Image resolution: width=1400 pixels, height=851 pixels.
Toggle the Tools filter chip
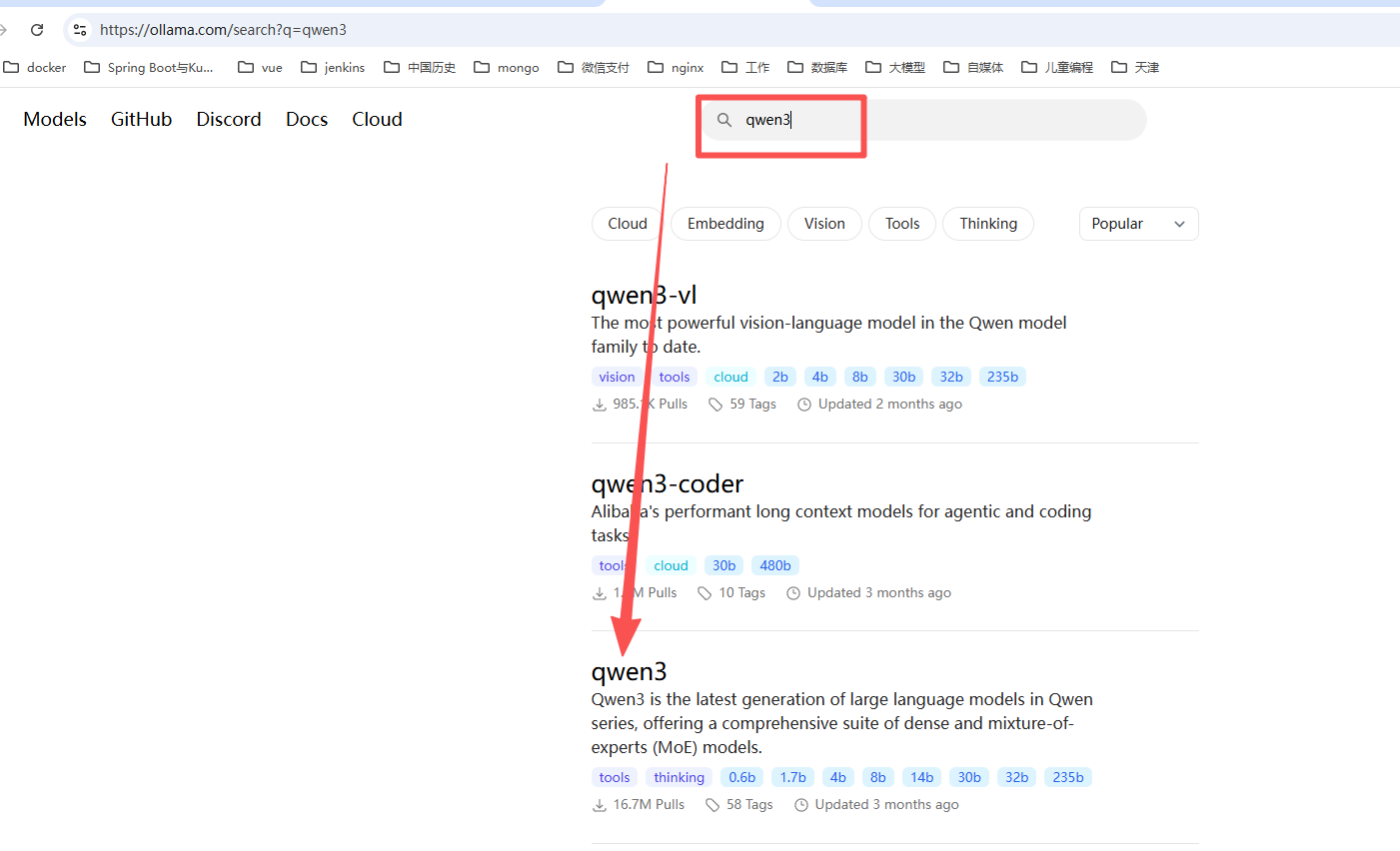902,224
